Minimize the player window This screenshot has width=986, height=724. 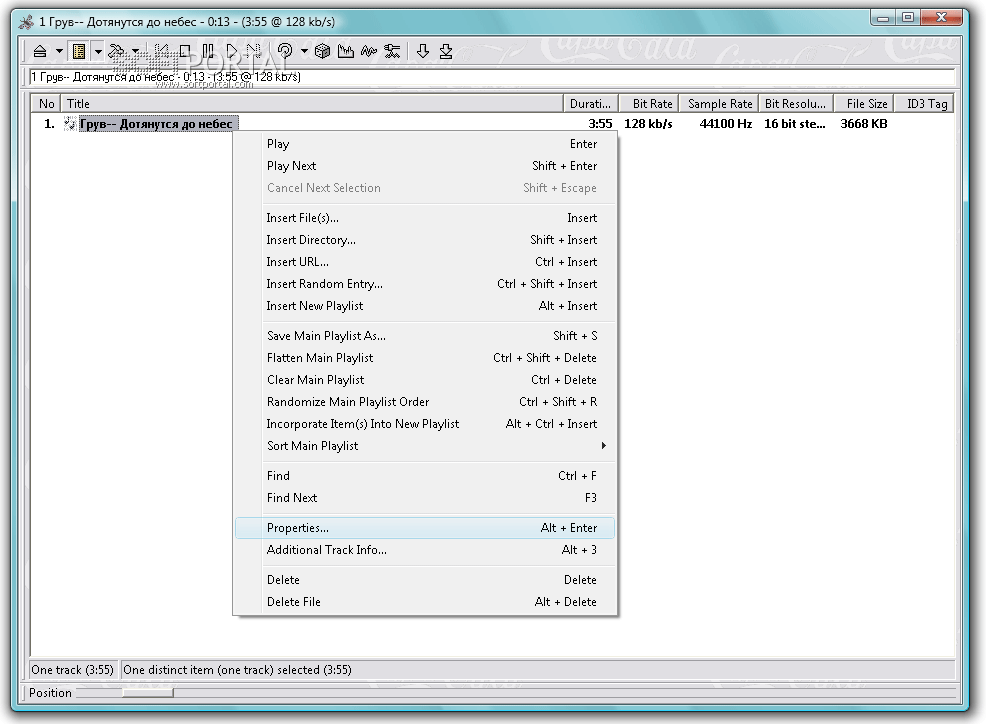[x=883, y=18]
